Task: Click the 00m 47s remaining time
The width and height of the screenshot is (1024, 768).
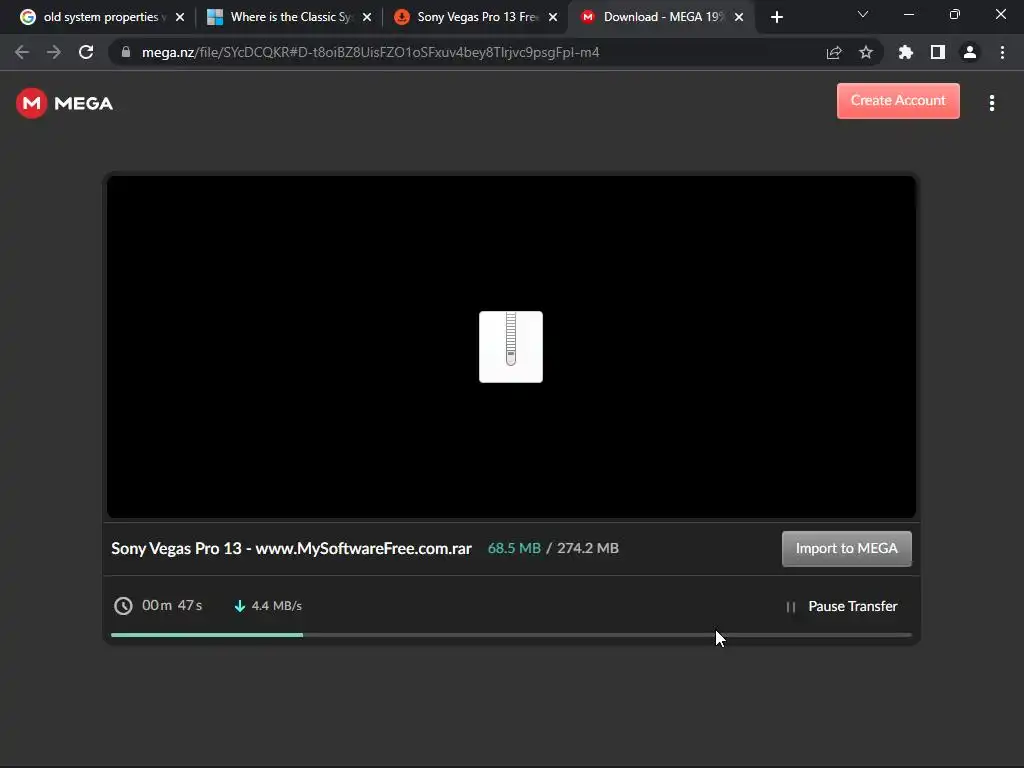Action: [x=172, y=605]
